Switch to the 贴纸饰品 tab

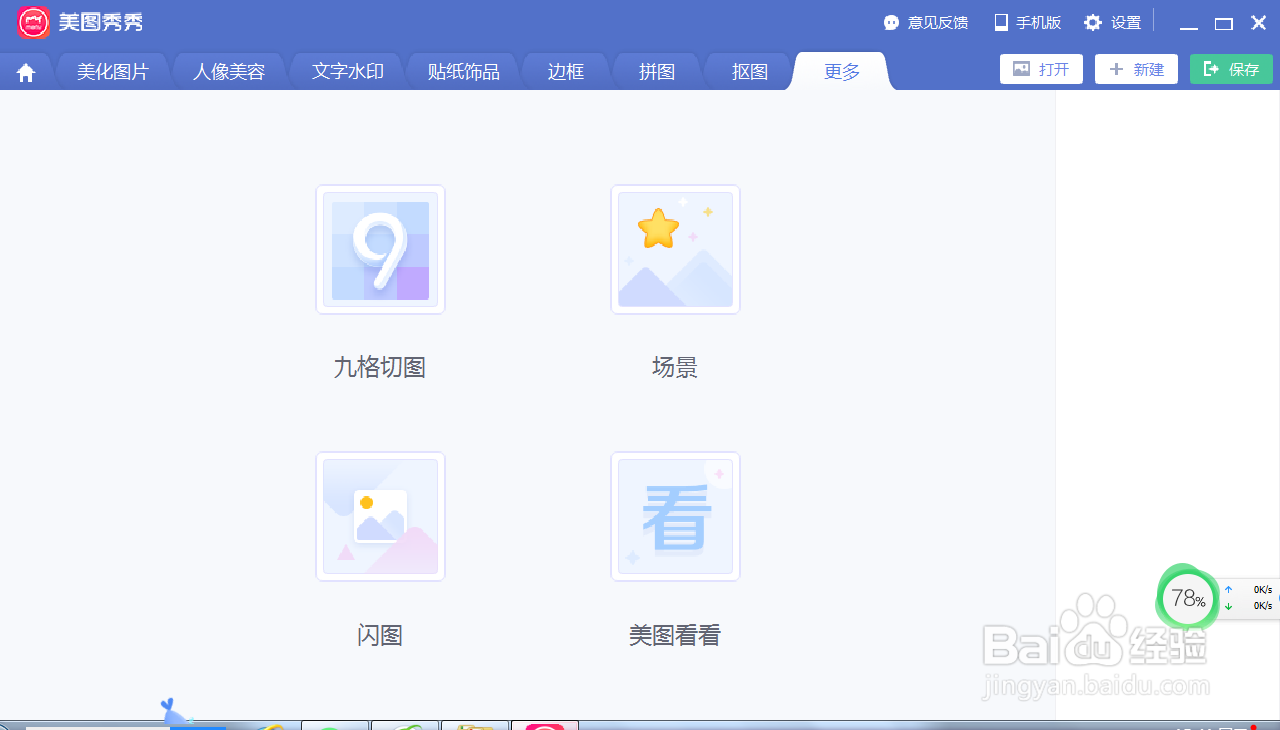point(464,72)
